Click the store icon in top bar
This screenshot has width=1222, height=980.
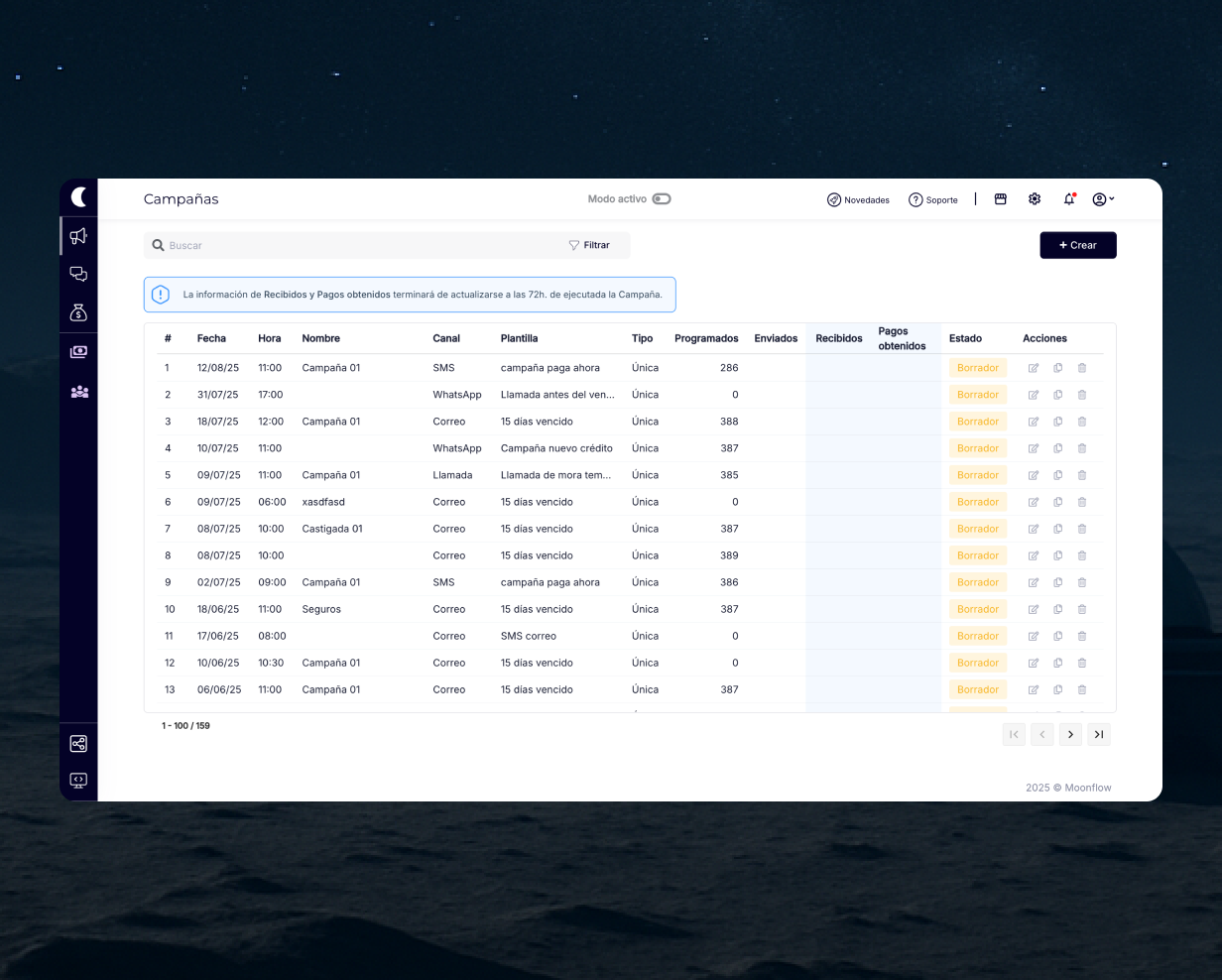click(1000, 199)
